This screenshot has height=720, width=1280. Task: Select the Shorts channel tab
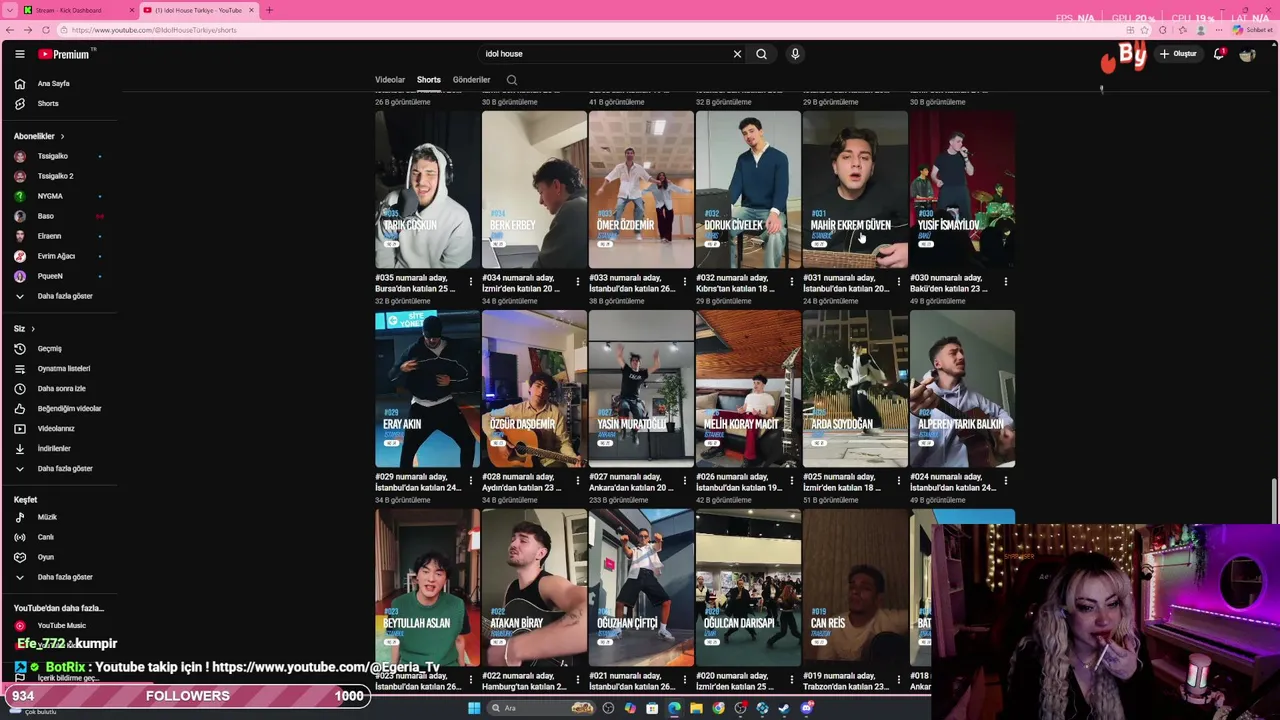[428, 80]
